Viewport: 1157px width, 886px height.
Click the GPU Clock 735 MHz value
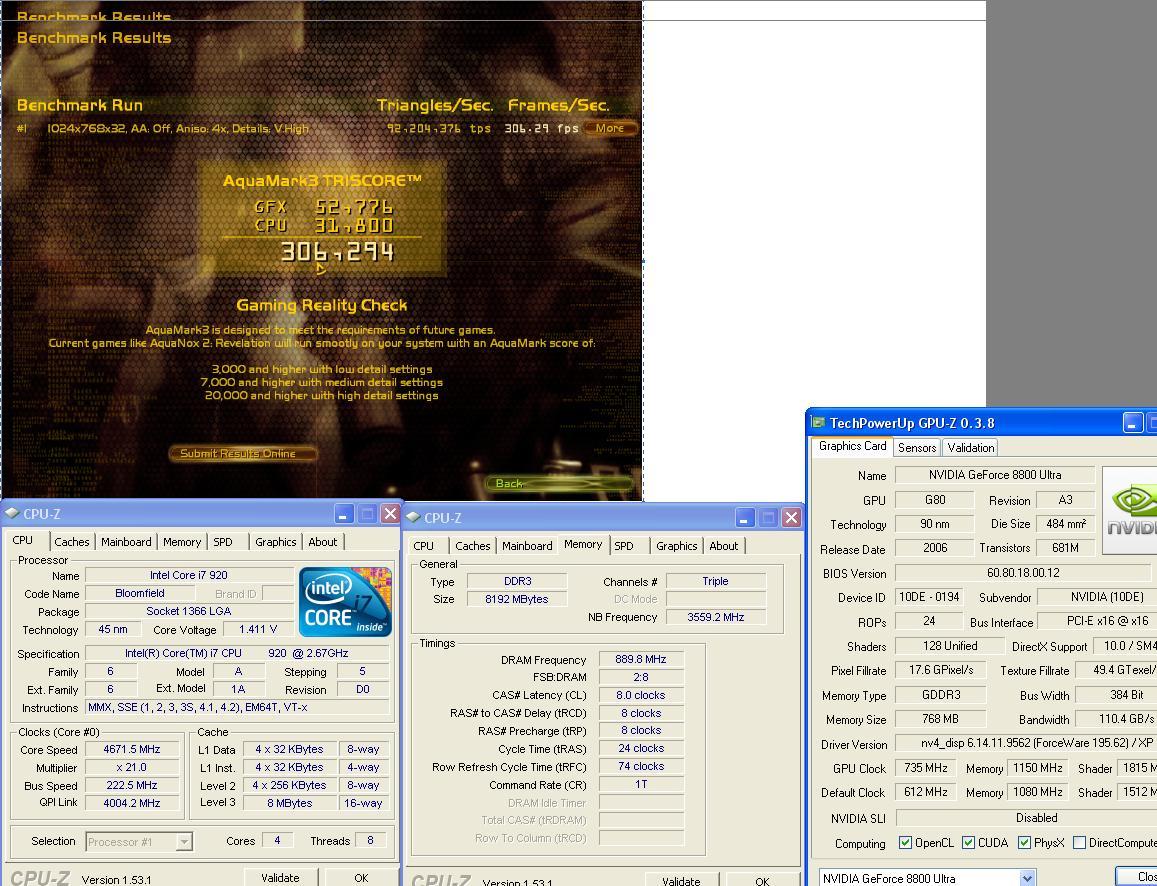[926, 768]
